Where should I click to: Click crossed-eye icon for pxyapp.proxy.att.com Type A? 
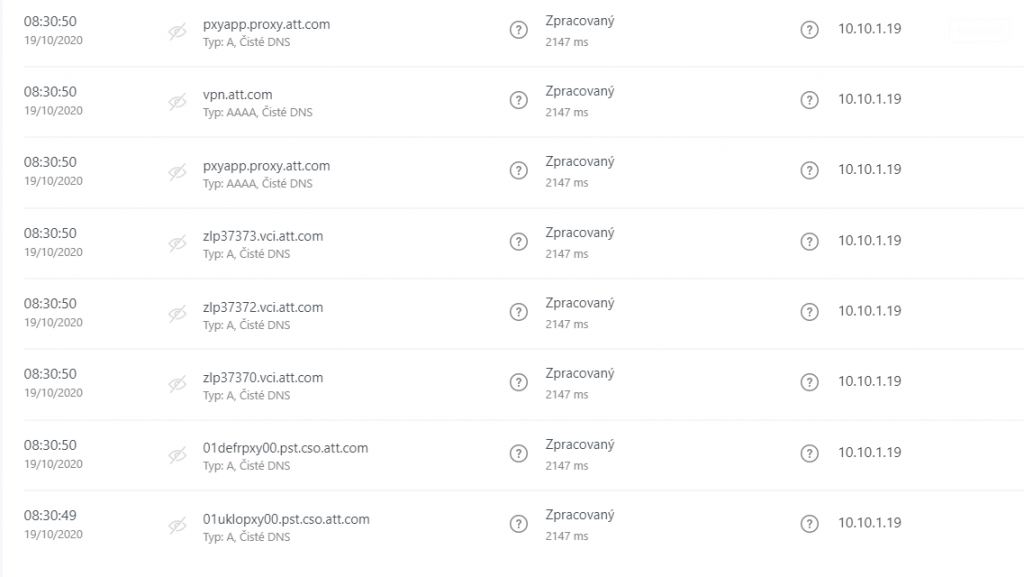click(178, 31)
